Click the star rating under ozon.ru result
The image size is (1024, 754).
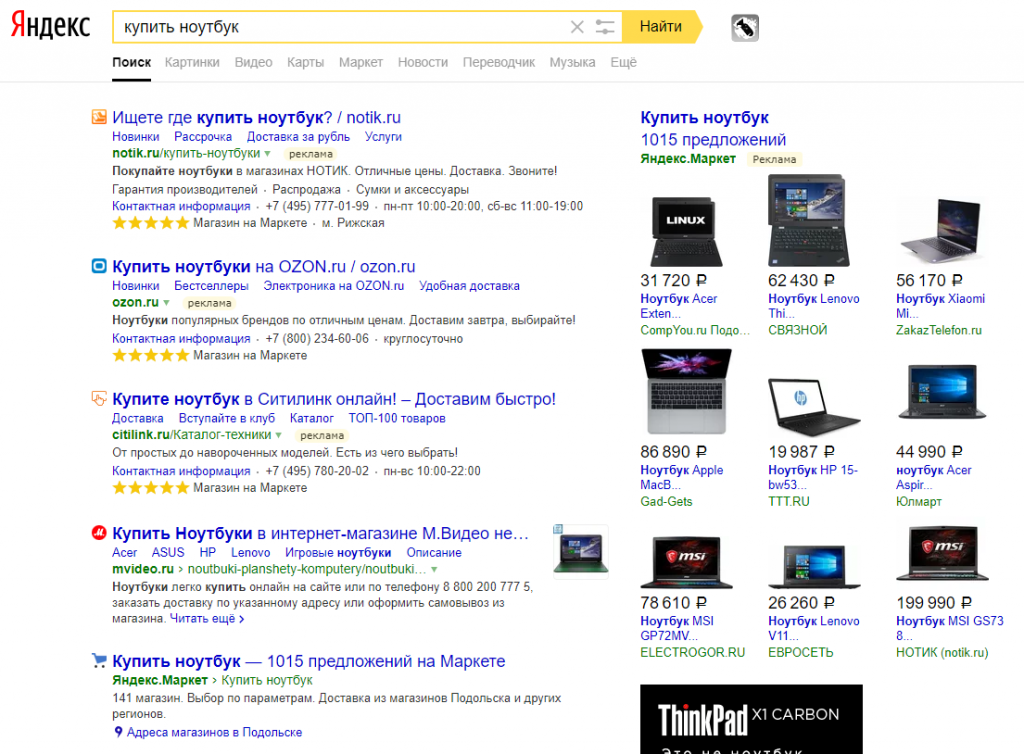click(150, 356)
